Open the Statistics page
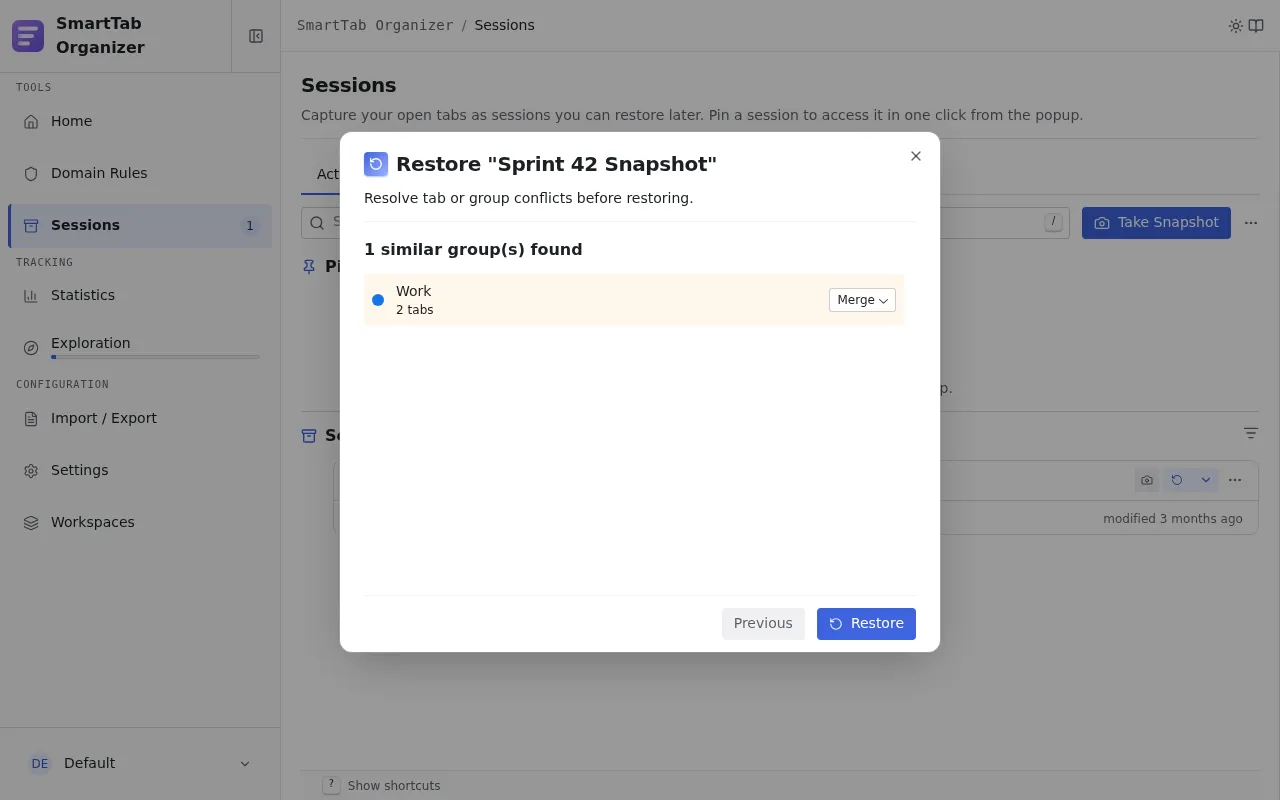Image resolution: width=1280 pixels, height=800 pixels. pyautogui.click(x=140, y=295)
